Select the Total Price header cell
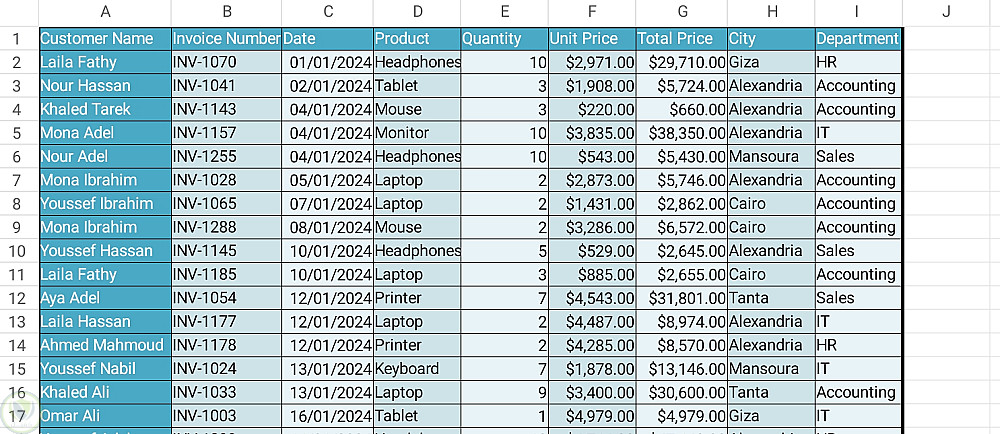This screenshot has height=434, width=1000. [681, 39]
